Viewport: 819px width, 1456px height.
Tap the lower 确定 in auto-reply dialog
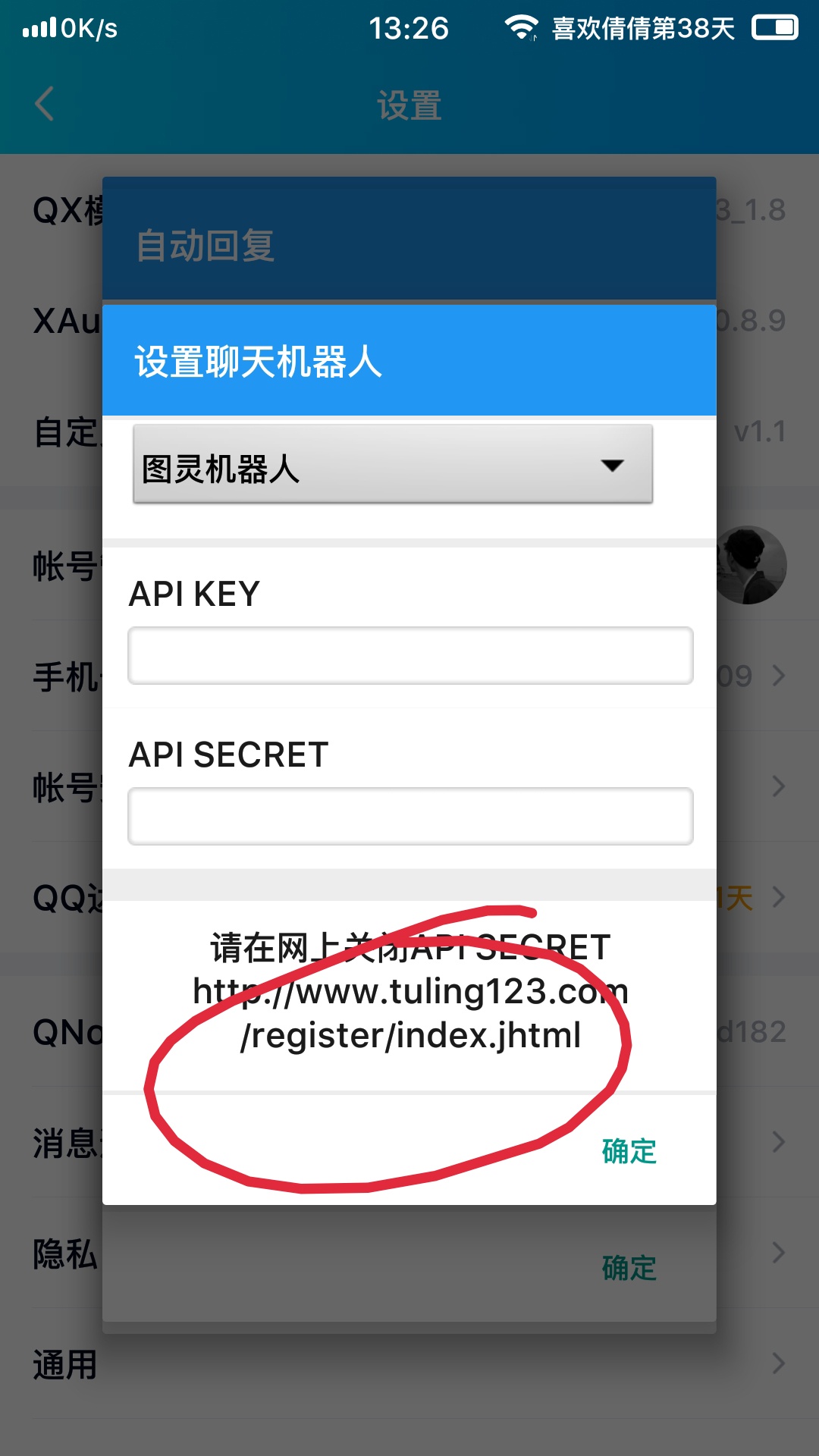click(629, 1268)
